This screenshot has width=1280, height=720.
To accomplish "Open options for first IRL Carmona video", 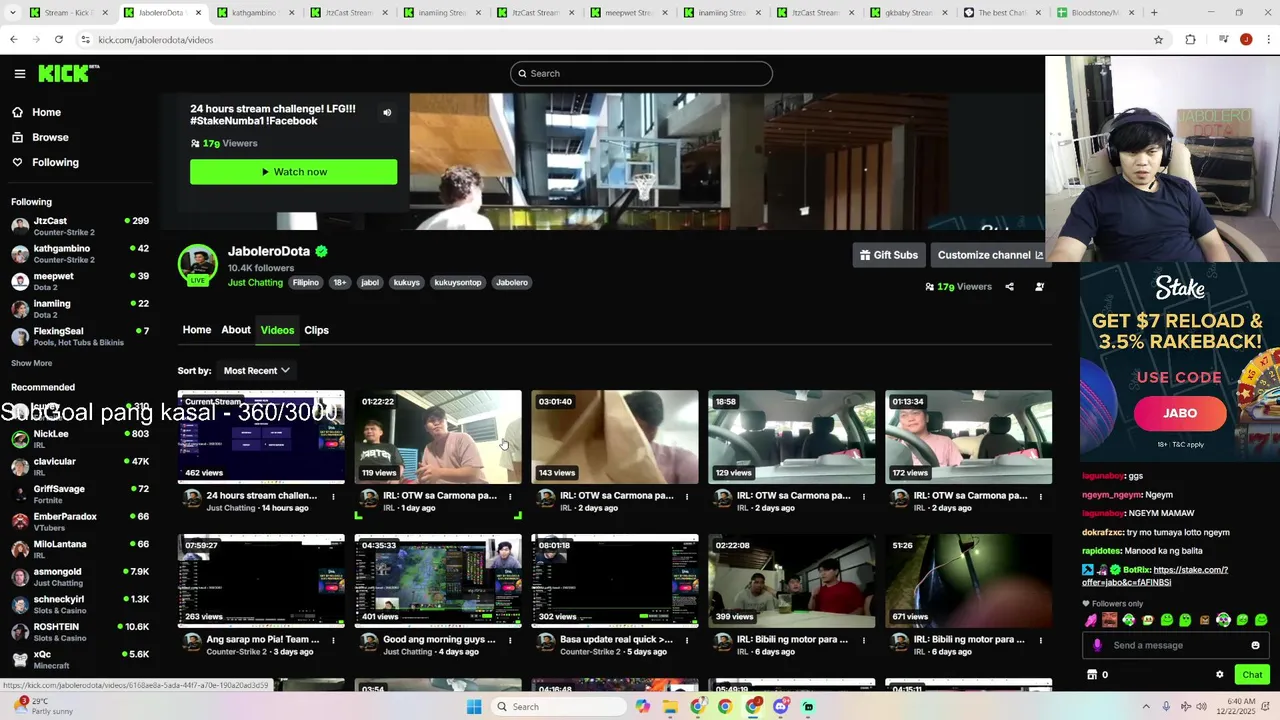I will tap(510, 496).
